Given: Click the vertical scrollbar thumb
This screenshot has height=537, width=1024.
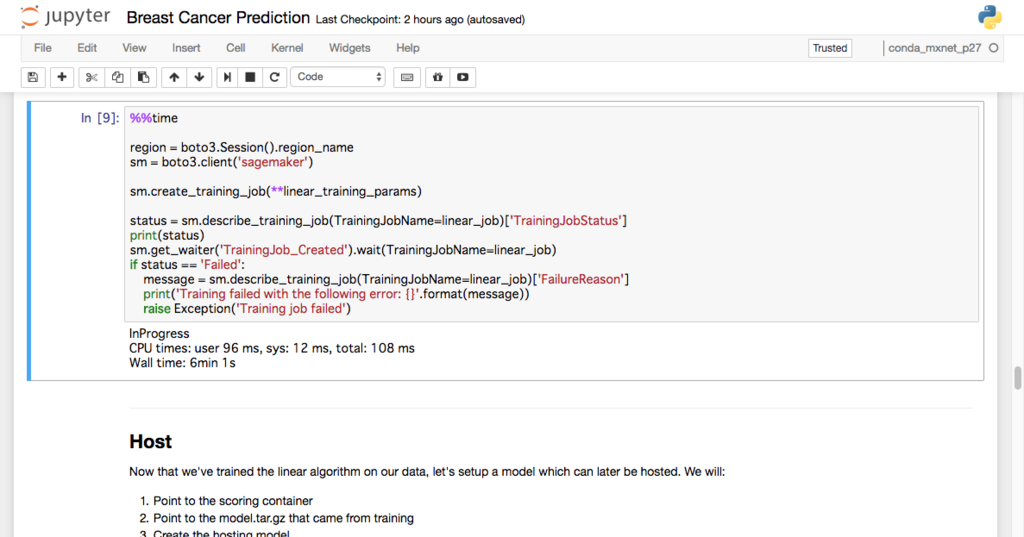Looking at the screenshot, I should tap(1017, 378).
